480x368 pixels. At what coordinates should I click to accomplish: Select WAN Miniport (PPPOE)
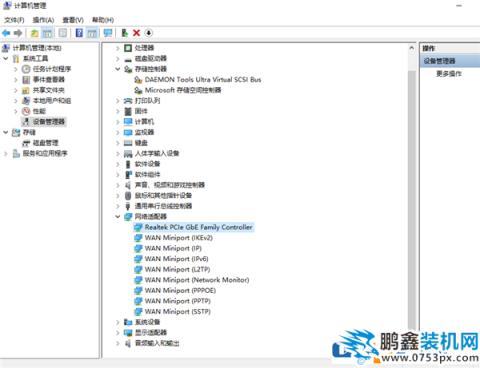click(180, 291)
